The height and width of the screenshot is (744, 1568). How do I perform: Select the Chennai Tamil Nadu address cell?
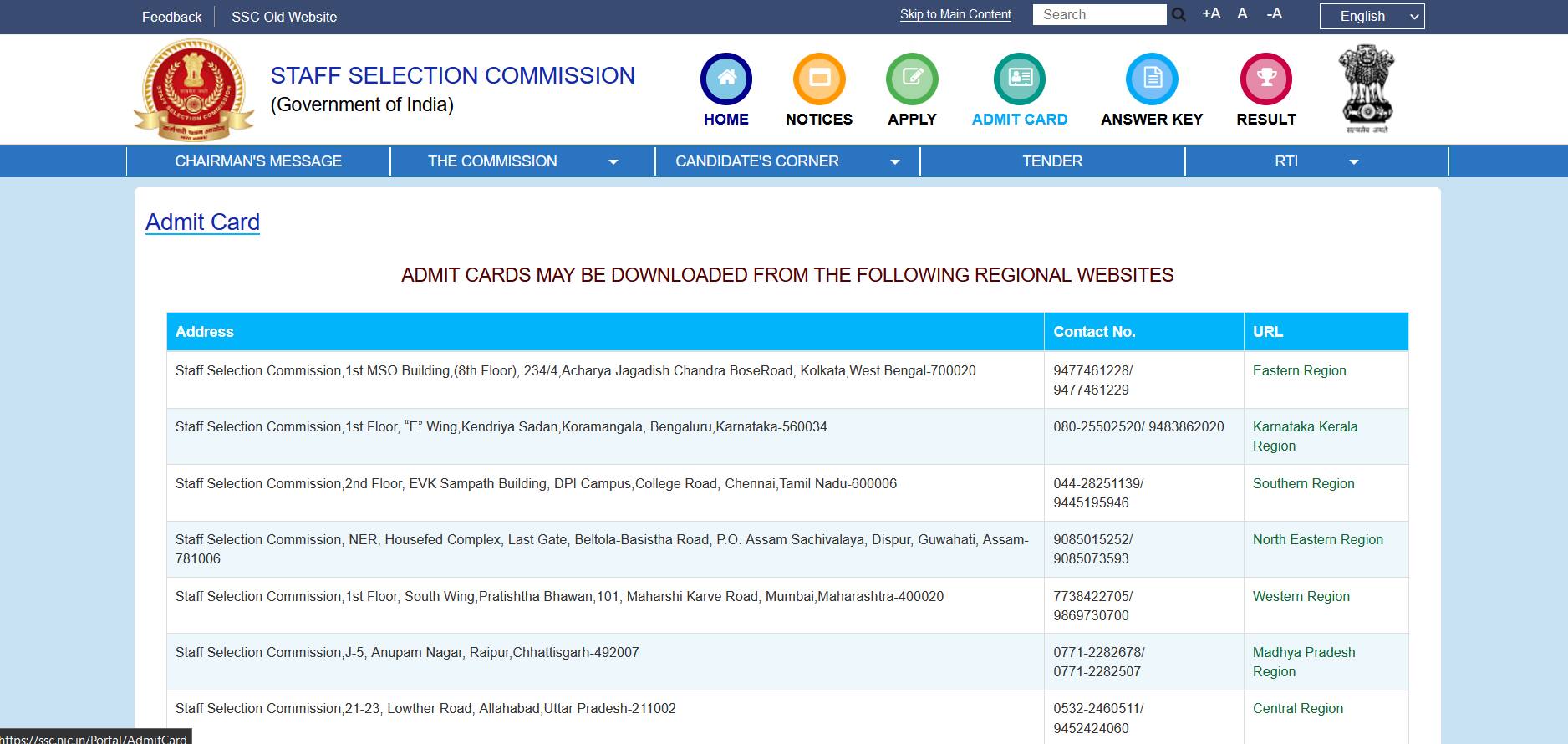click(605, 493)
